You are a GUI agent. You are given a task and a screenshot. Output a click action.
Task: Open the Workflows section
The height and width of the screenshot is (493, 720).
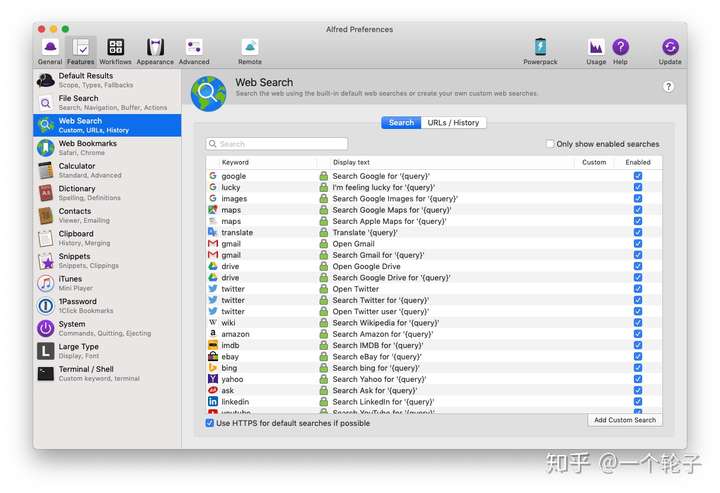(x=115, y=51)
